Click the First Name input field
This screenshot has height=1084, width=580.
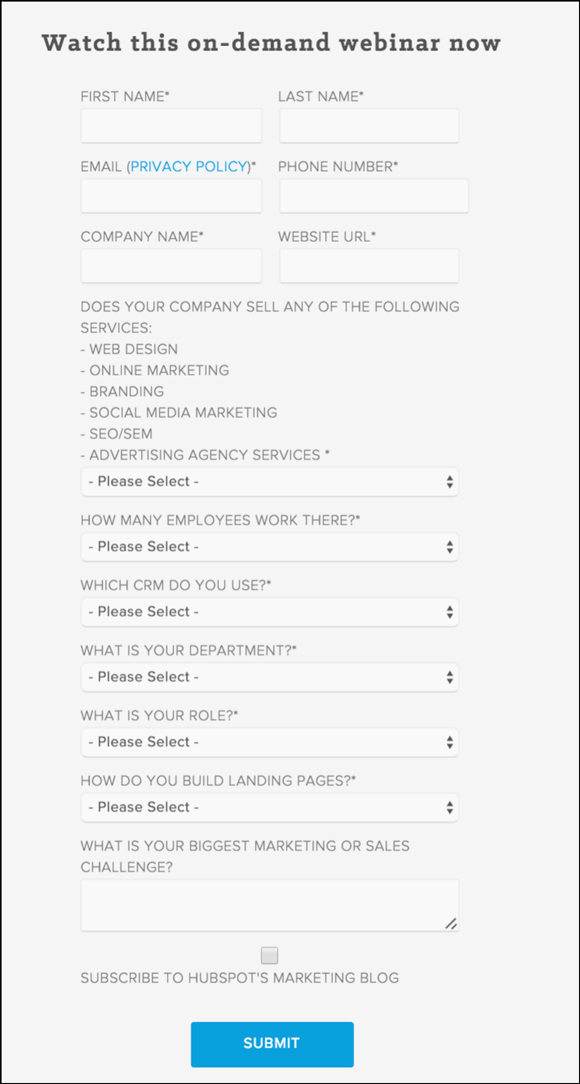pos(171,126)
